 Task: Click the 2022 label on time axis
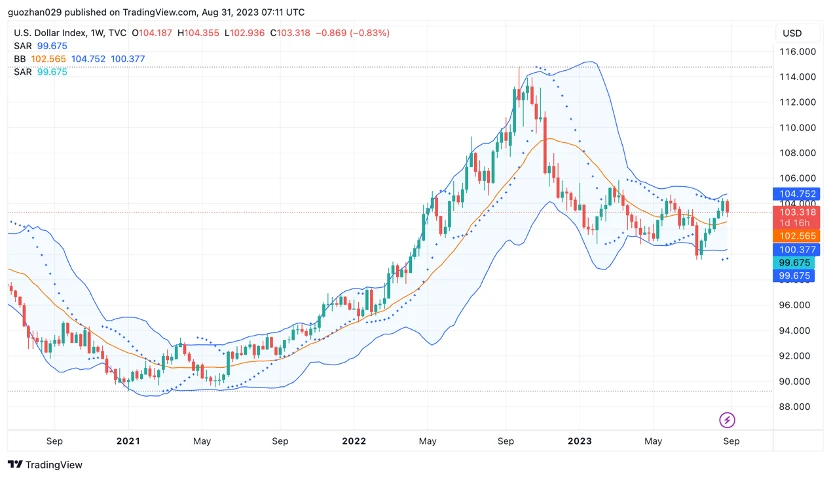pos(353,440)
